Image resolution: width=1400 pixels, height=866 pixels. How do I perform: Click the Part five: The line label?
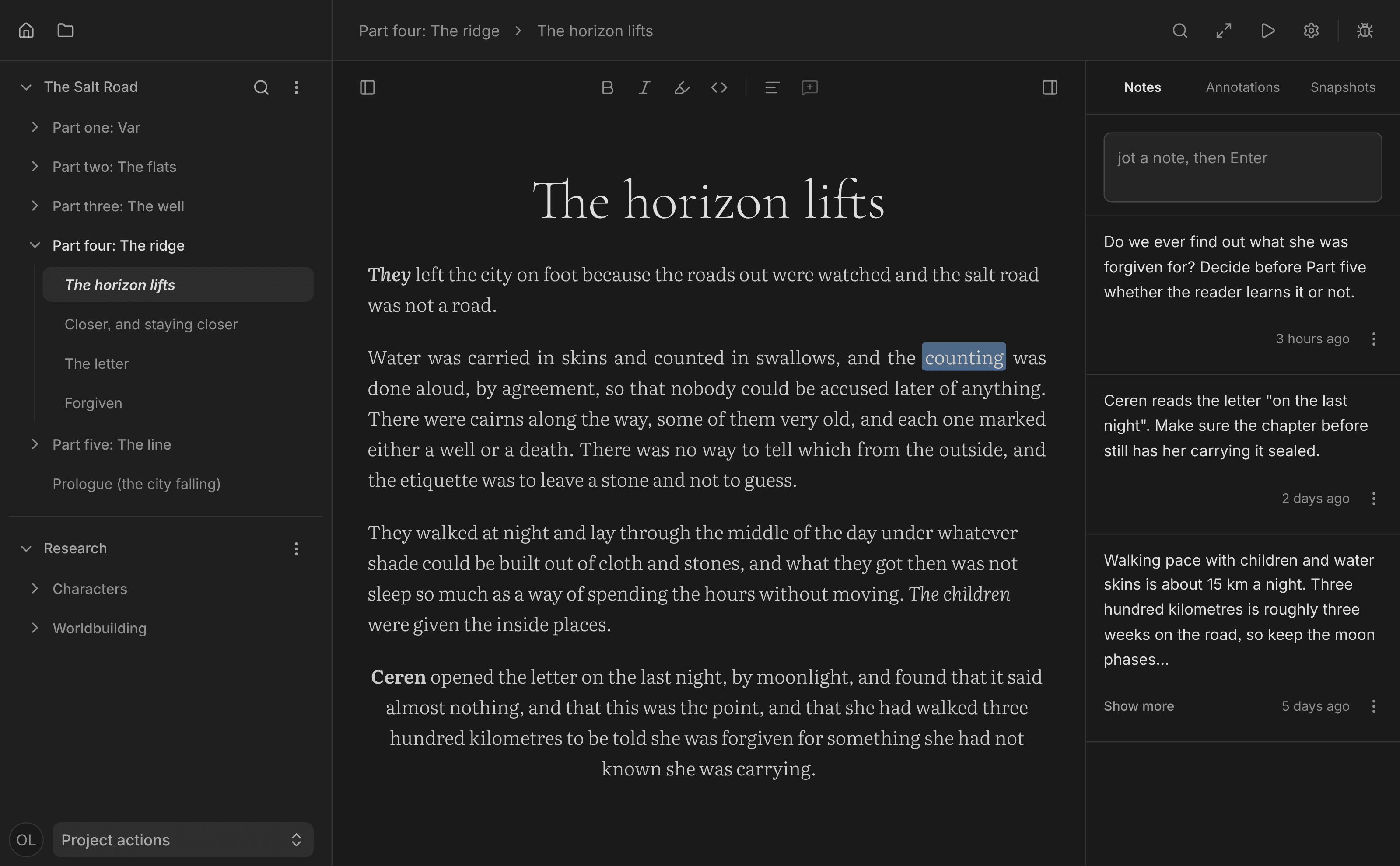point(112,444)
